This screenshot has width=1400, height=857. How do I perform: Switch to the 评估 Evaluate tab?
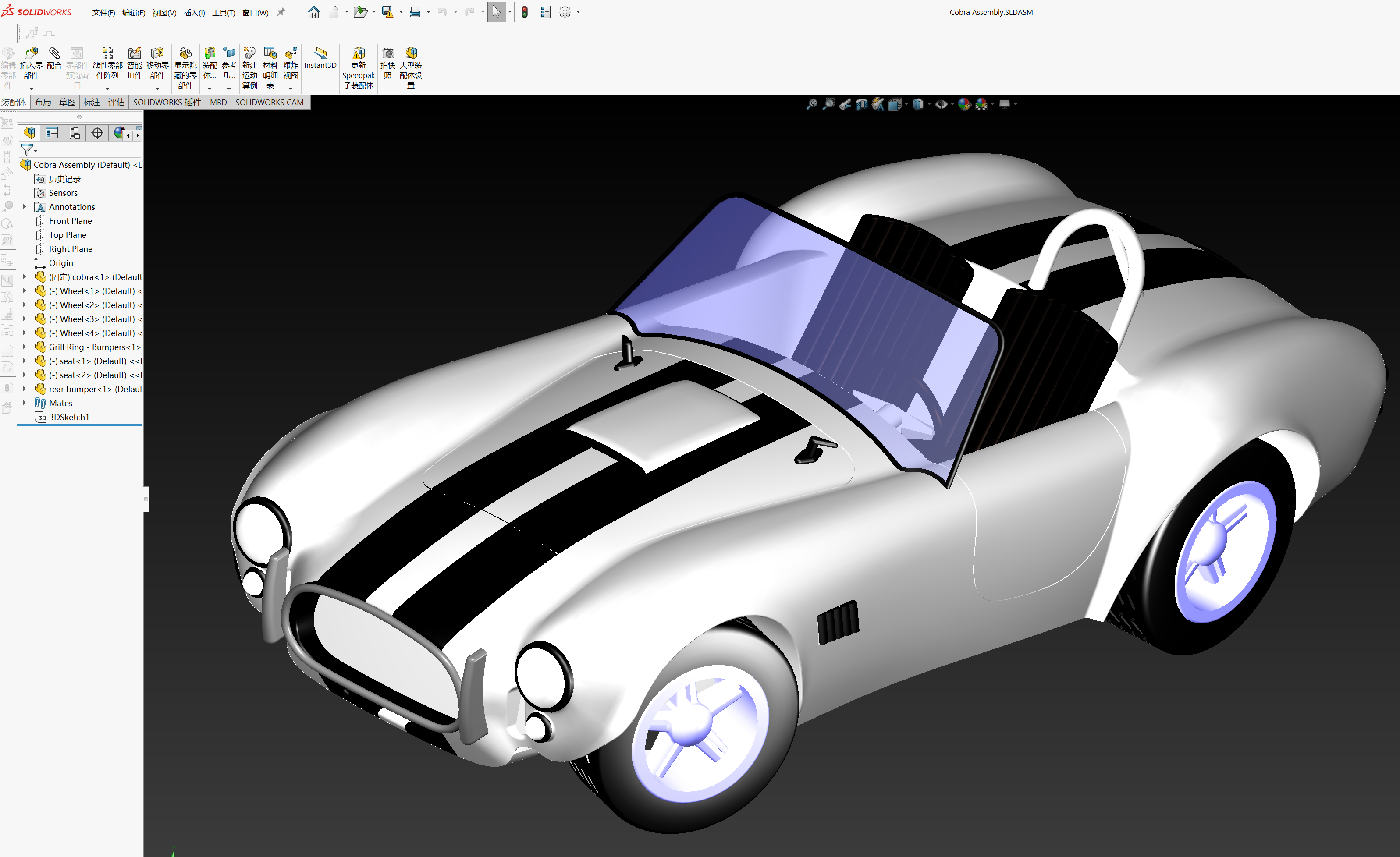click(x=117, y=102)
